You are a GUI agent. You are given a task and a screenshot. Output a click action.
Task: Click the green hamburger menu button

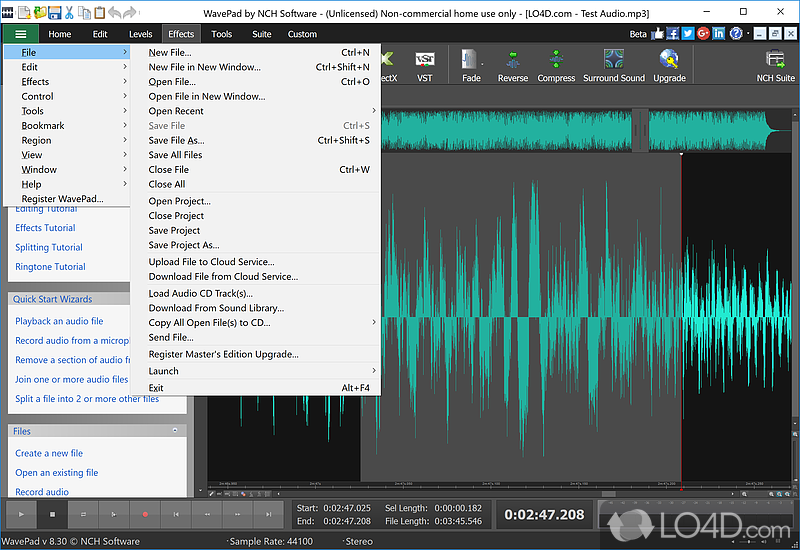(20, 34)
